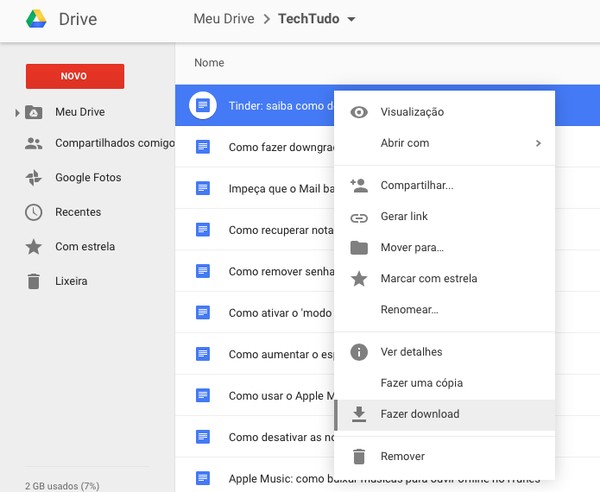This screenshot has height=492, width=600.
Task: Click the chain link icon for Gerar link
Action: tap(359, 217)
